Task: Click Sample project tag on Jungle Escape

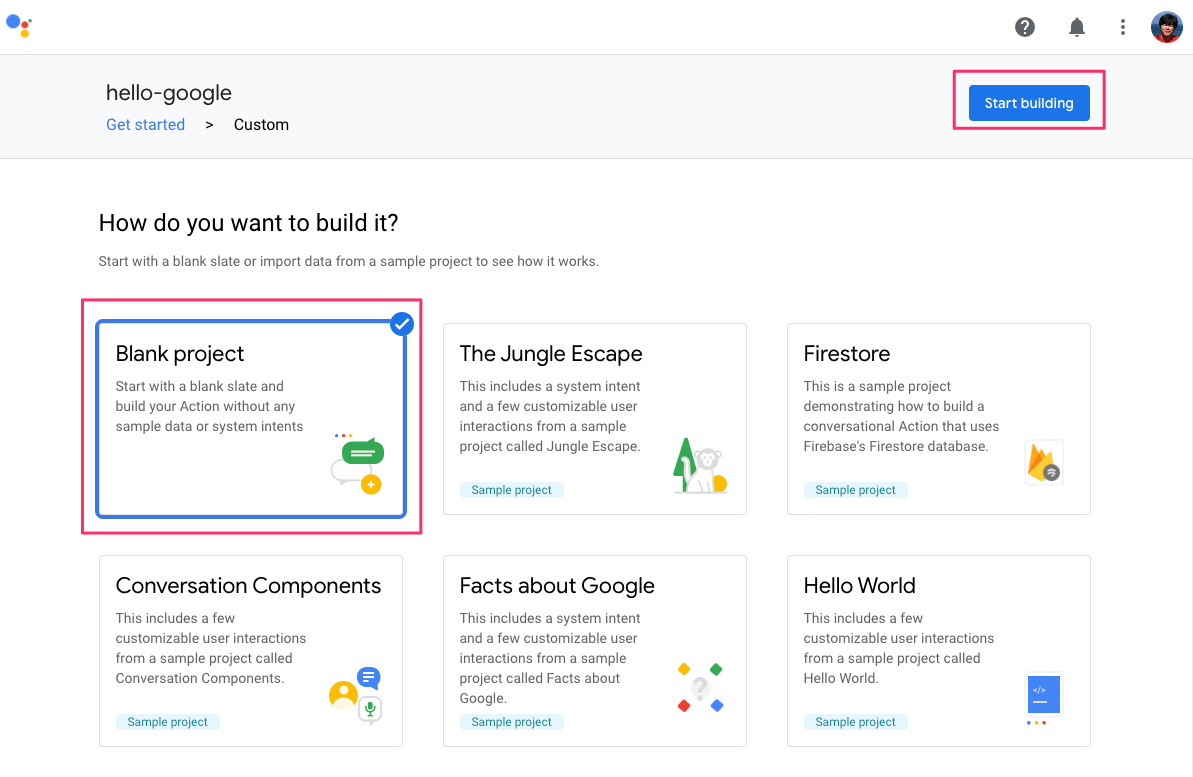Action: coord(511,490)
